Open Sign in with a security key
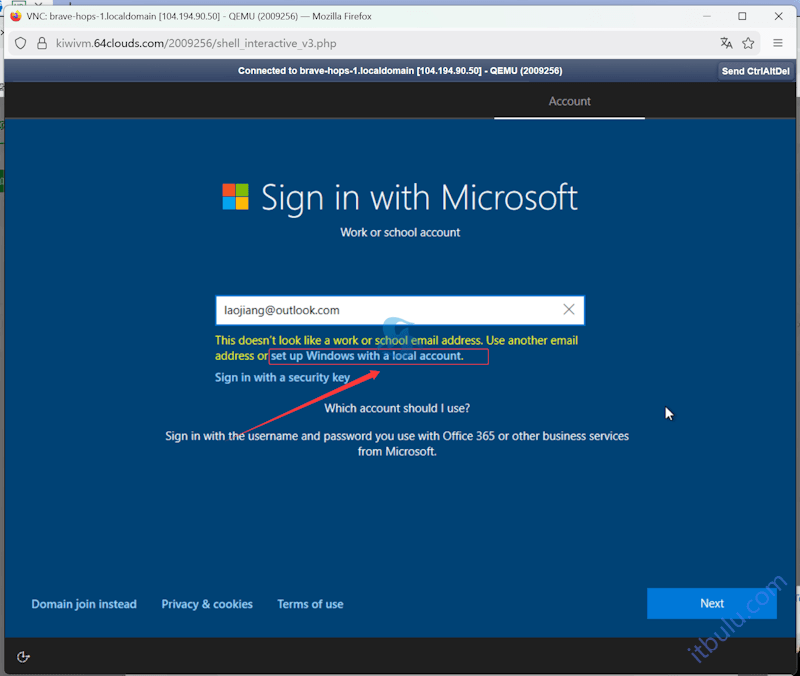Screen dimensions: 800x676 [282, 377]
